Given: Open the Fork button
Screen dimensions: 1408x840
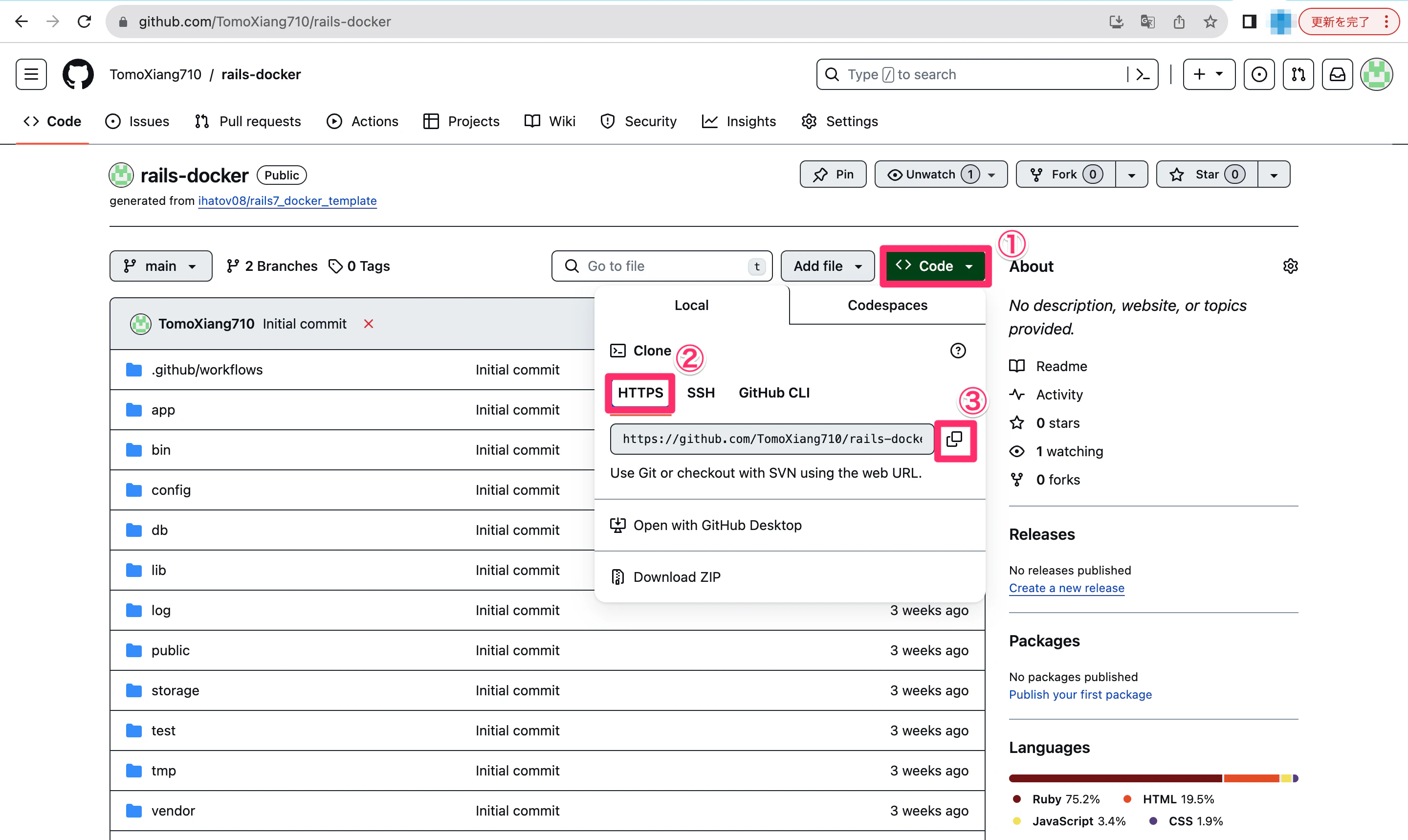Looking at the screenshot, I should click(1066, 175).
